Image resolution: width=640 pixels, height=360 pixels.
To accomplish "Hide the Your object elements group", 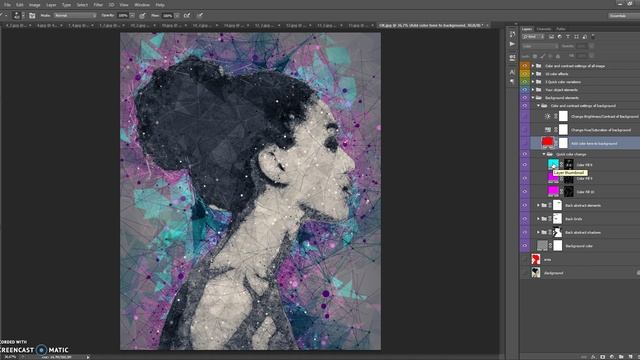I will pyautogui.click(x=524, y=90).
